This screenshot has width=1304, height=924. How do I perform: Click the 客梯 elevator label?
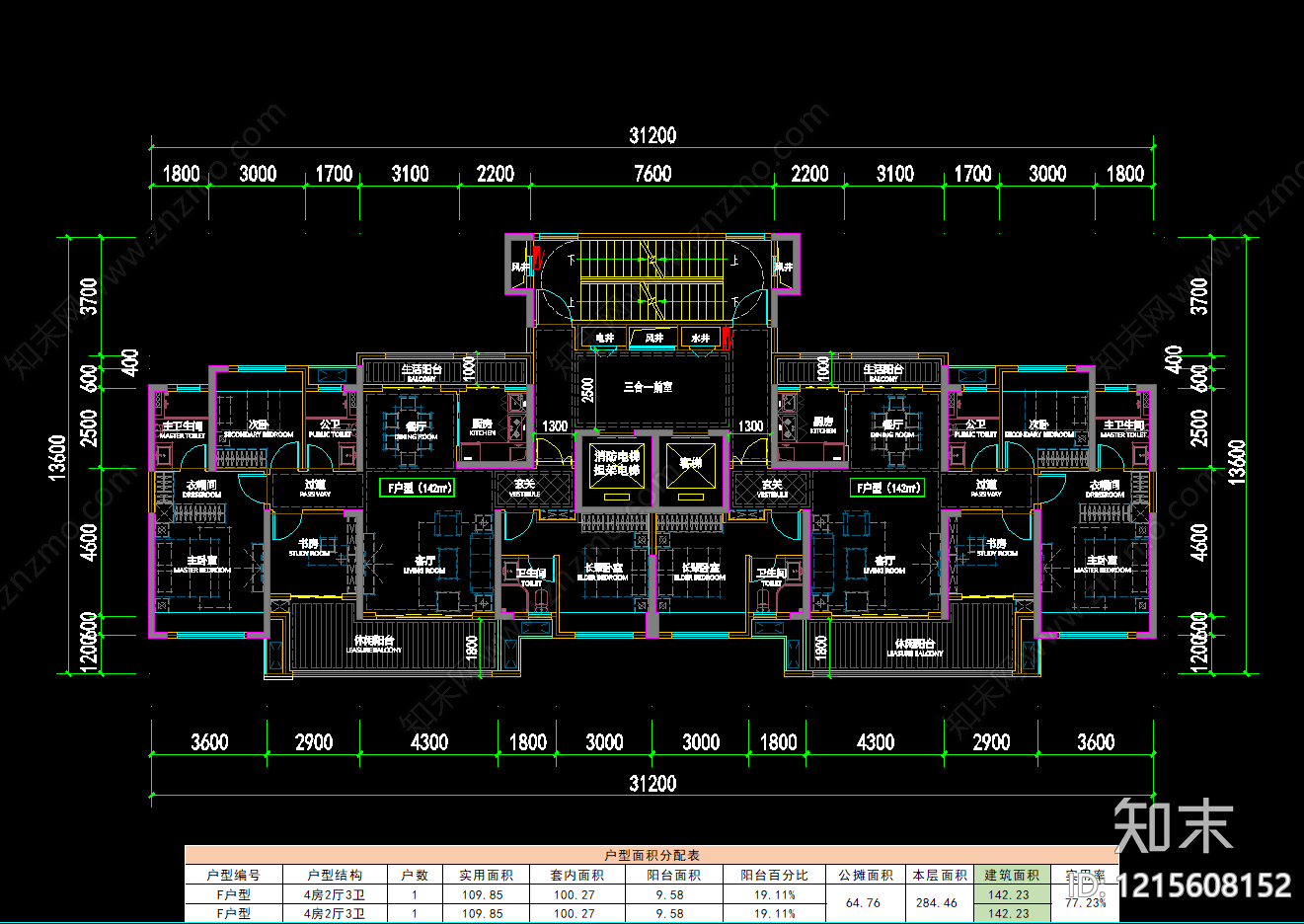click(x=690, y=462)
